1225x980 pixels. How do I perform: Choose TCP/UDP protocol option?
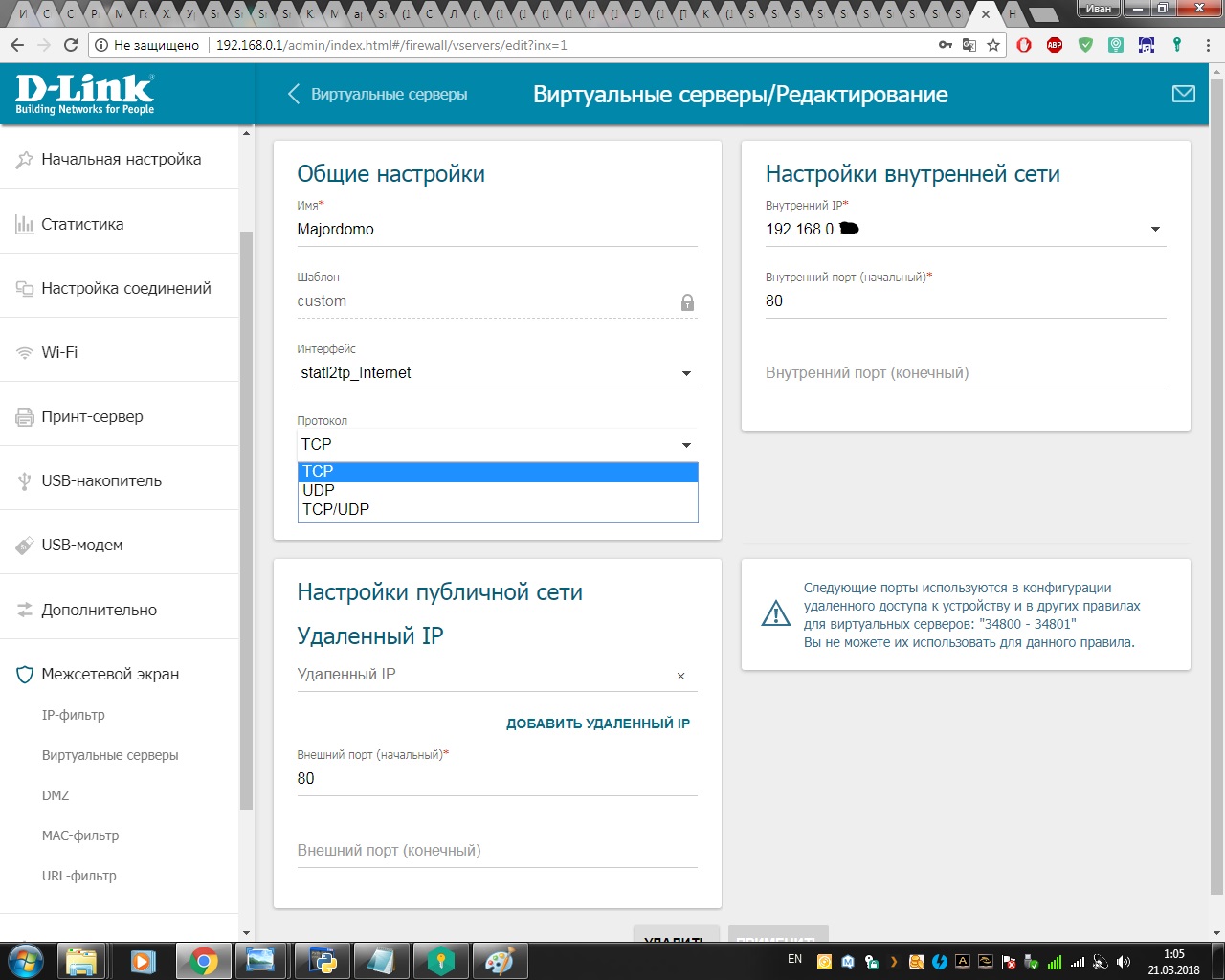click(336, 509)
